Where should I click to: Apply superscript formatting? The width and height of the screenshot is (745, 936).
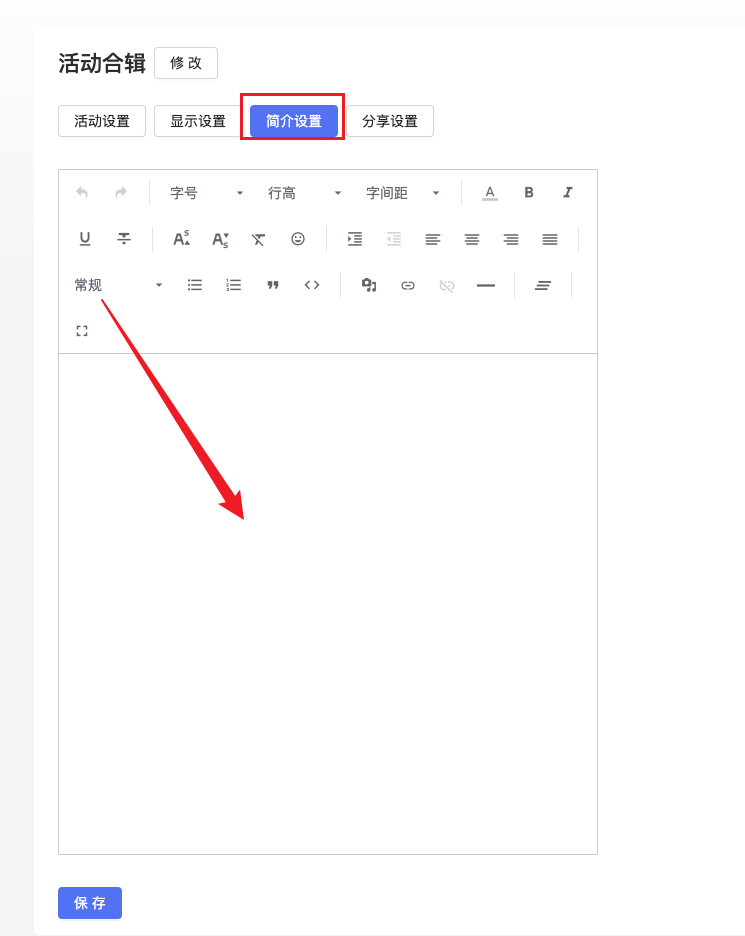(x=181, y=239)
